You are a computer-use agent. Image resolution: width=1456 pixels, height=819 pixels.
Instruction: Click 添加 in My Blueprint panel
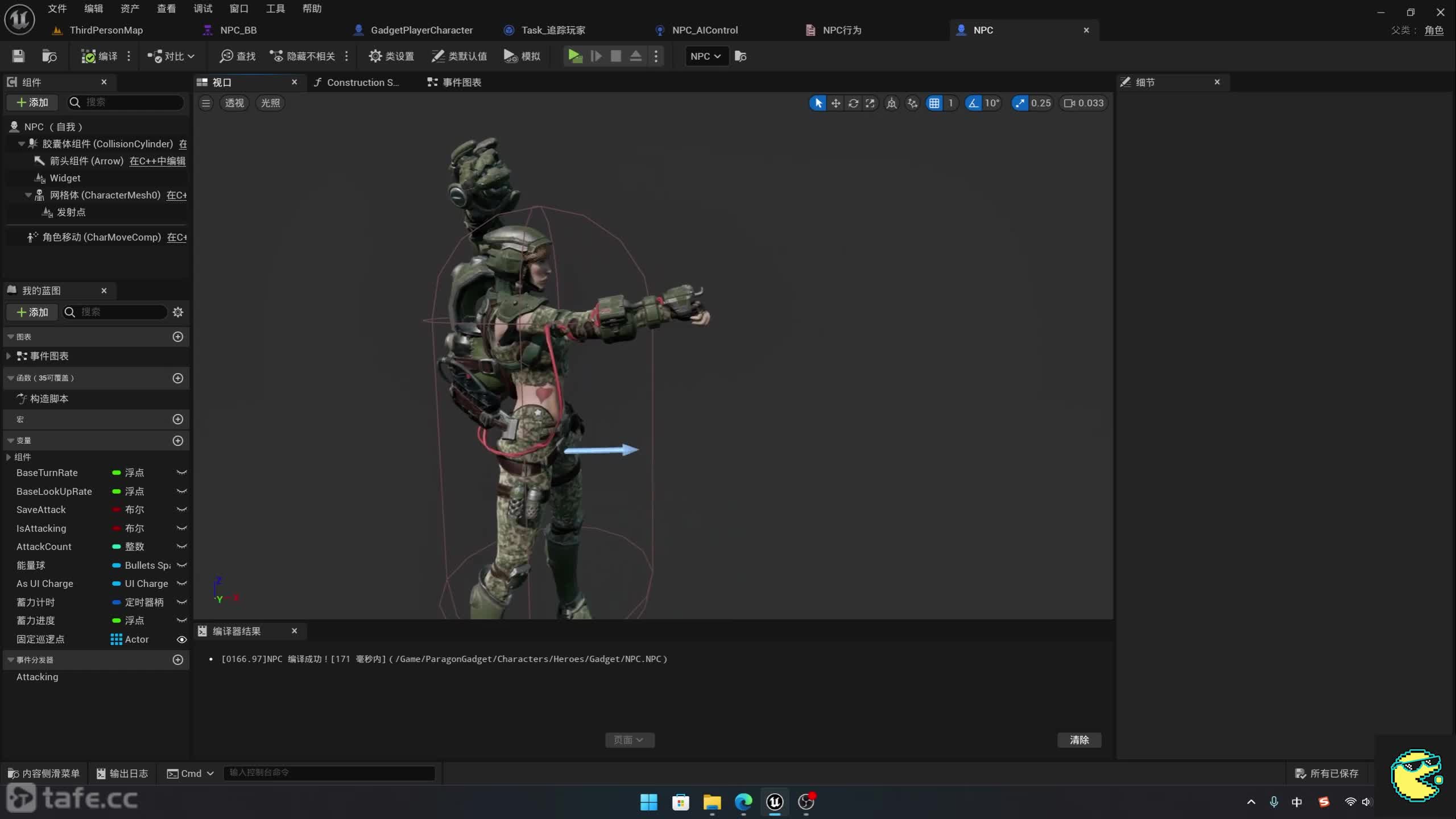[32, 312]
